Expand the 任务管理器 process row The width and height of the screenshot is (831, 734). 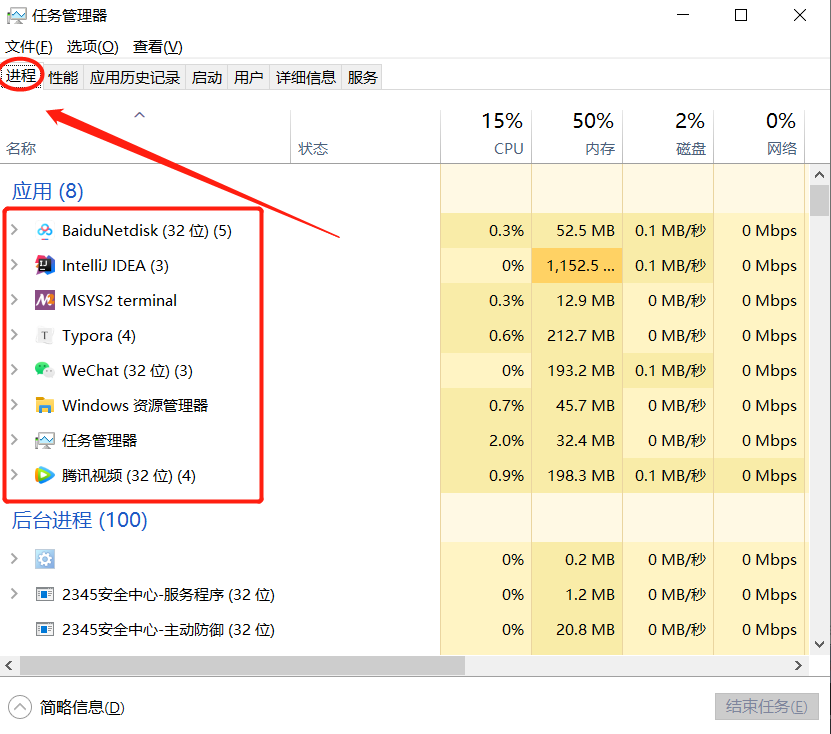coord(15,440)
